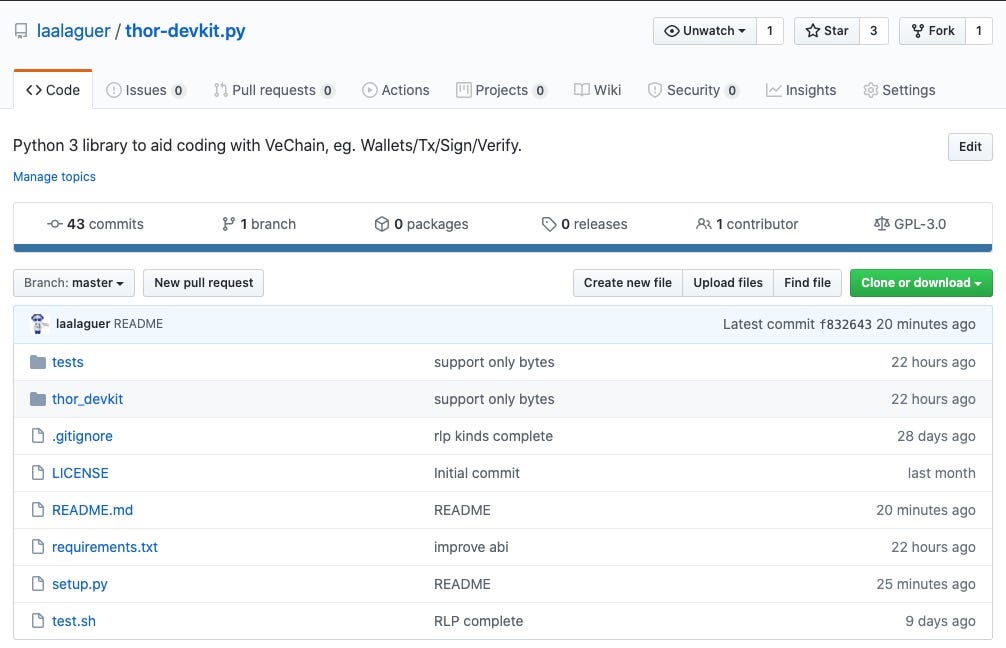Expand the Clone or download menu
Image resolution: width=1006 pixels, height=648 pixels.
click(x=921, y=283)
